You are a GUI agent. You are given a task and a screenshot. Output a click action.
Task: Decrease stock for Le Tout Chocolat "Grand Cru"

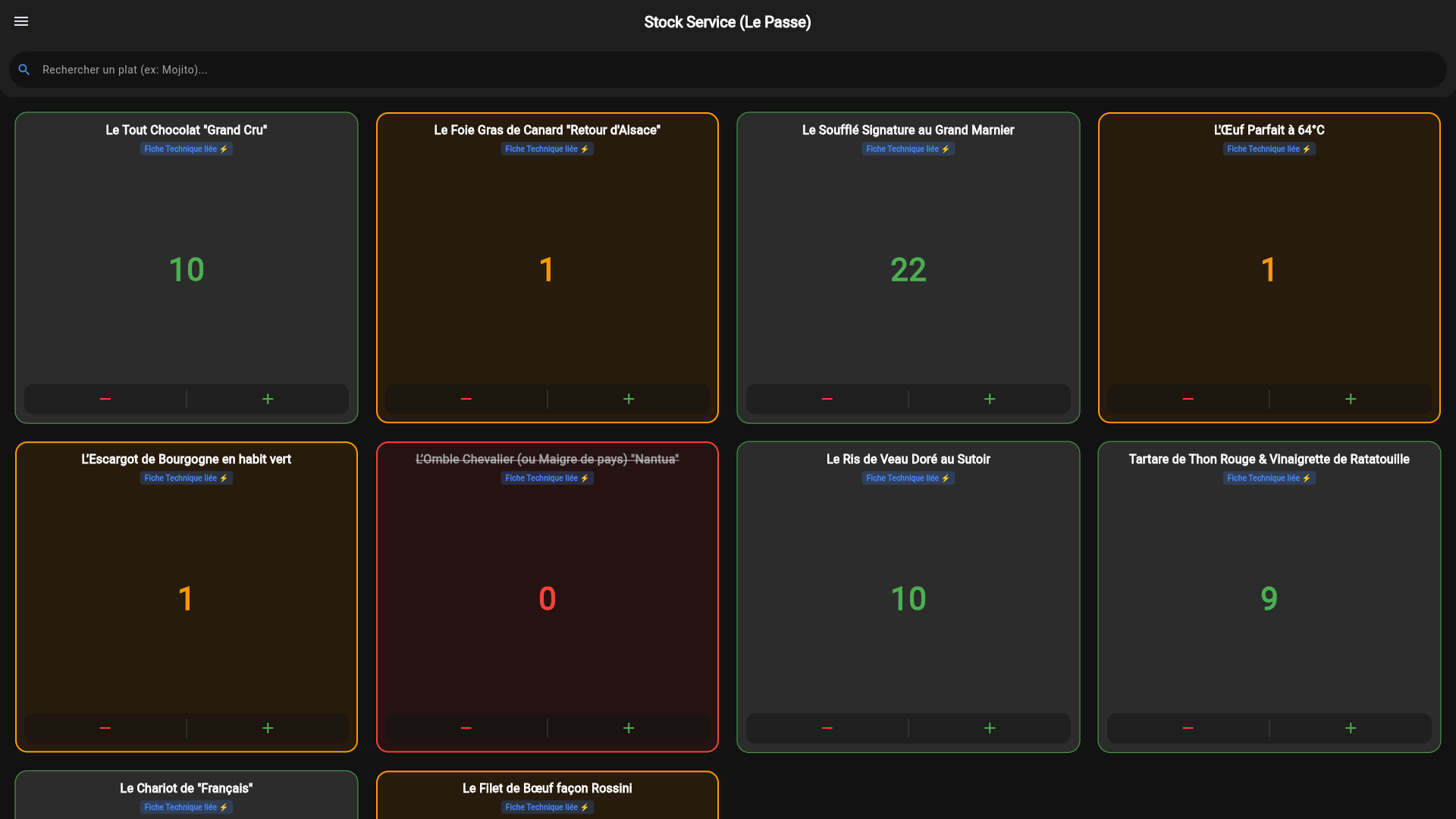105,399
